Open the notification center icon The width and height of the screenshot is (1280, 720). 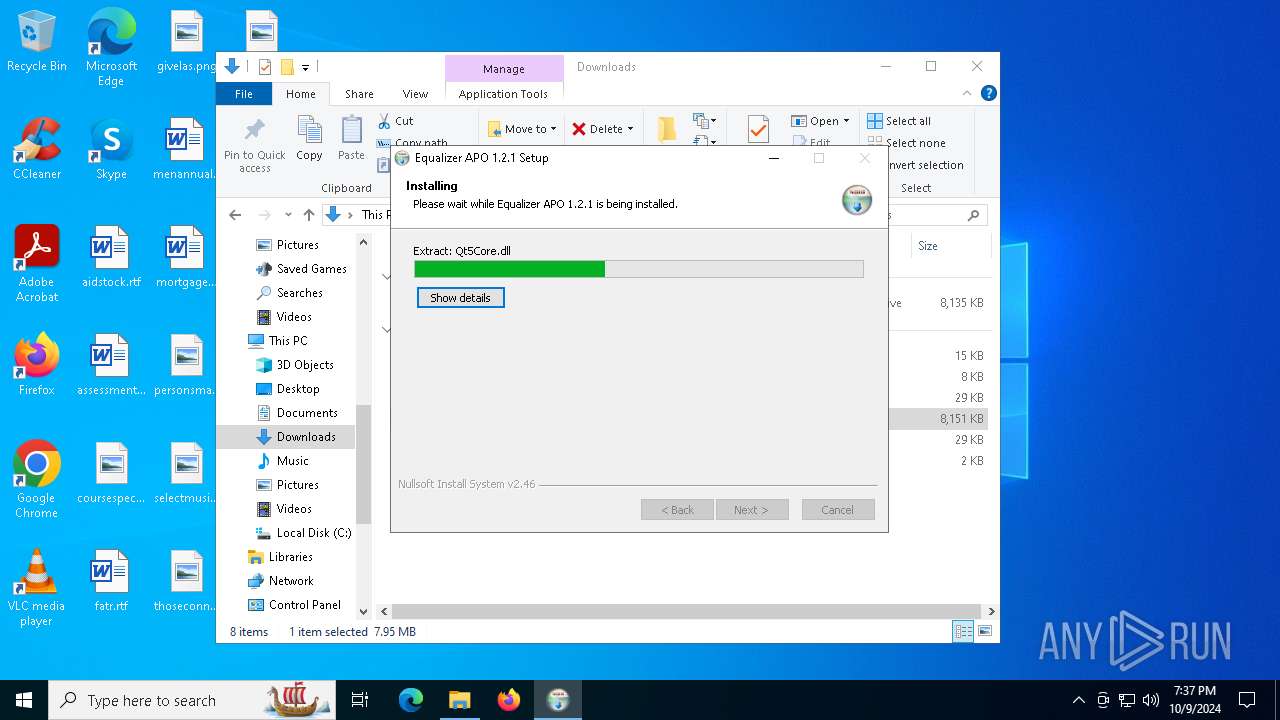[1247, 700]
